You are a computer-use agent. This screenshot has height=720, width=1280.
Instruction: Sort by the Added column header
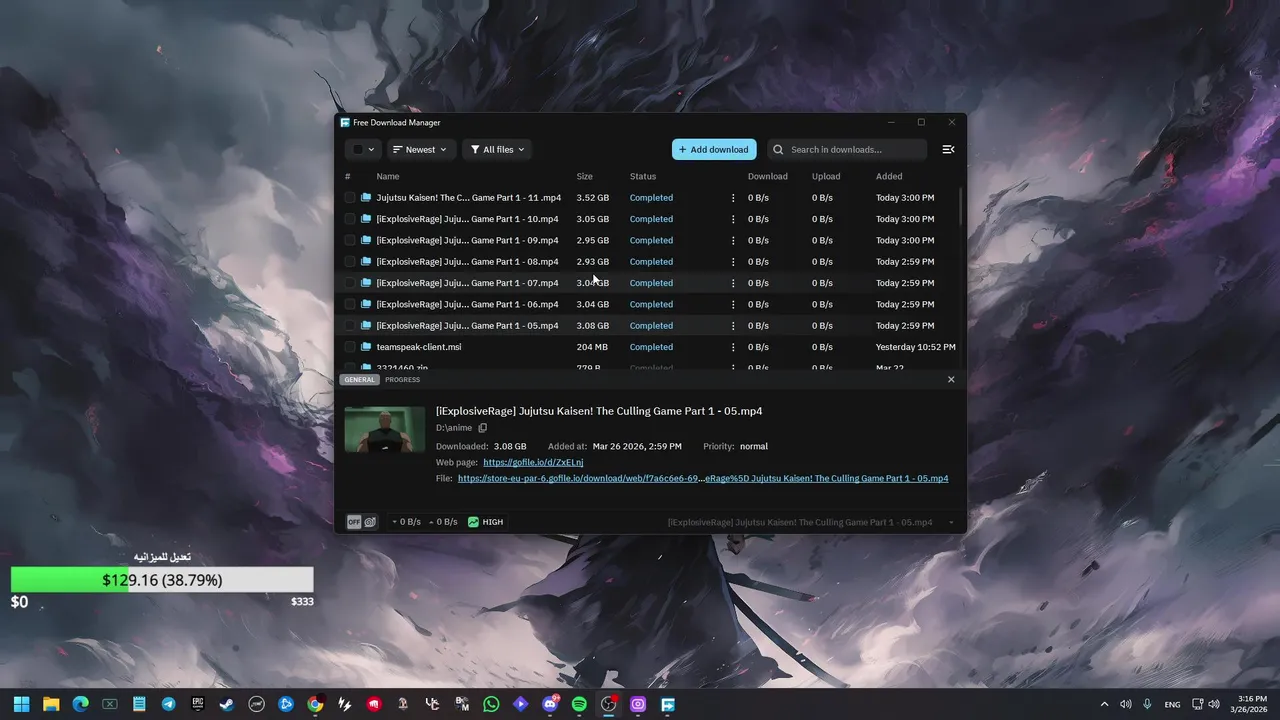coord(889,176)
